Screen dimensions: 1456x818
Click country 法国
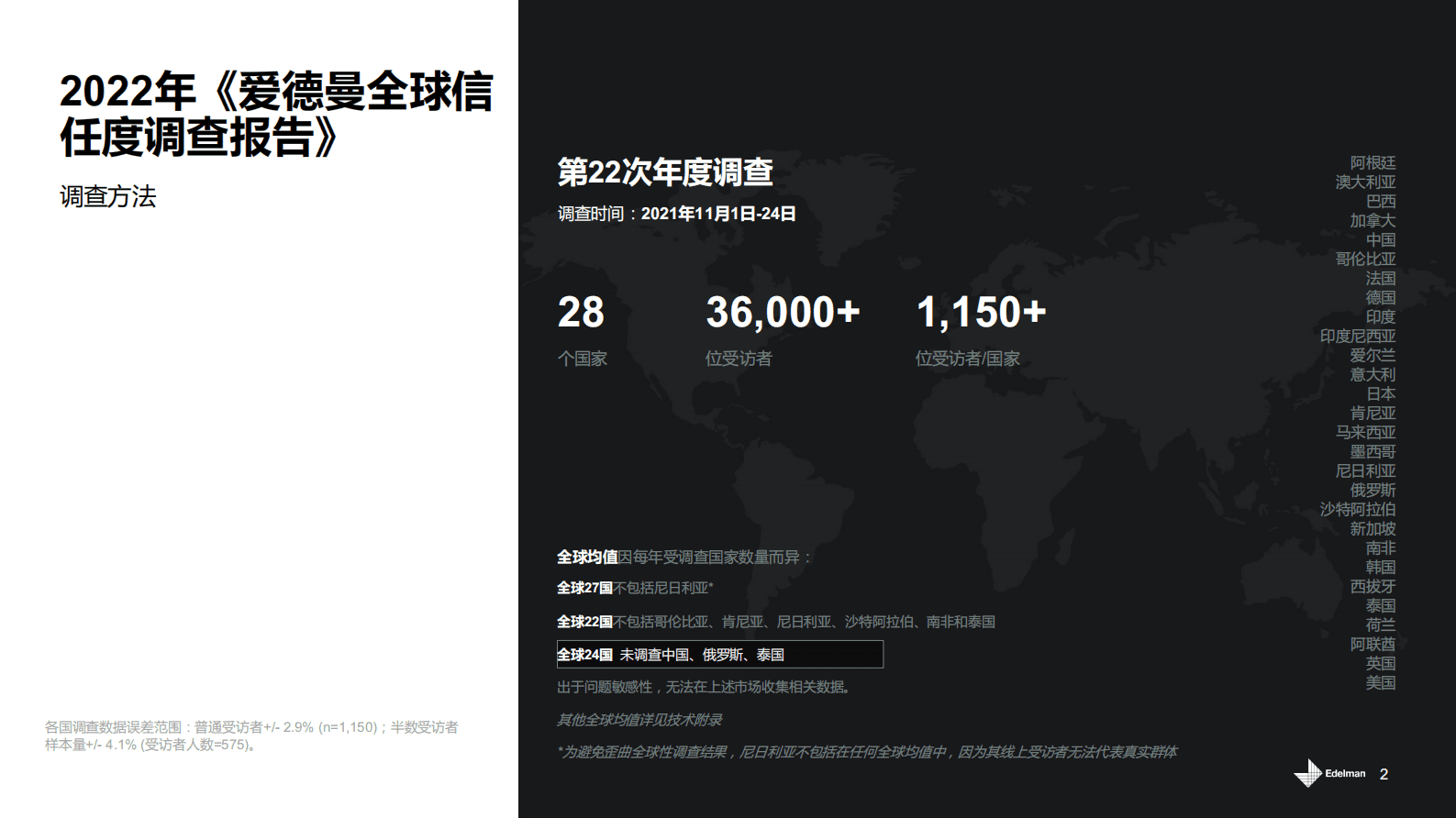pyautogui.click(x=1381, y=279)
